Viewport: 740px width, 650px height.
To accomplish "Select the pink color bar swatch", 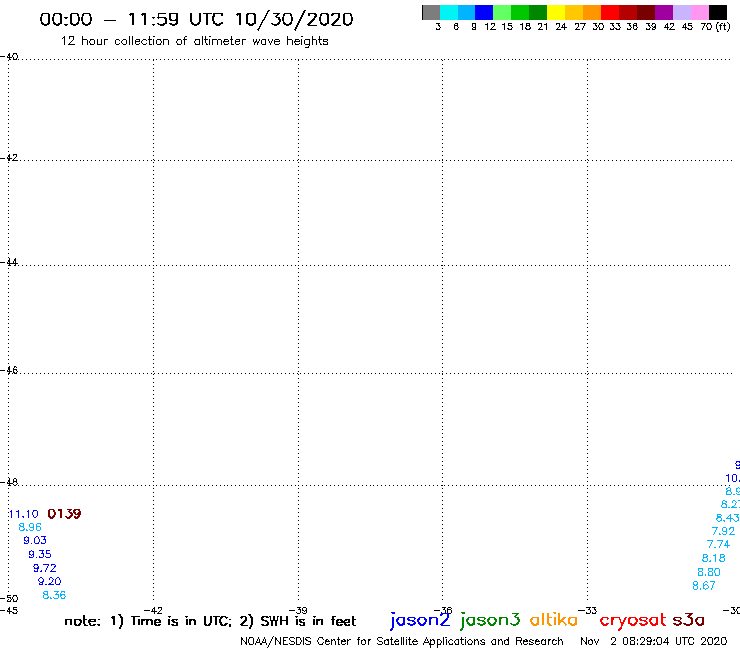I will tap(700, 12).
